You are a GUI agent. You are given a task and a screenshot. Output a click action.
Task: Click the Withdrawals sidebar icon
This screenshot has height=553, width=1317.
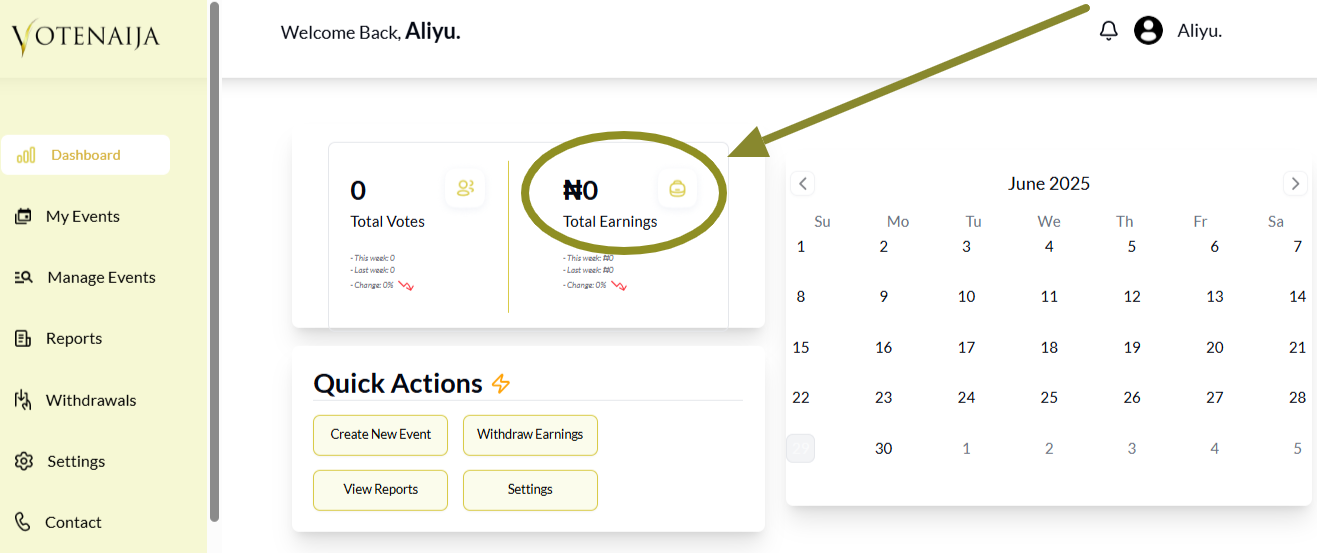[23, 400]
